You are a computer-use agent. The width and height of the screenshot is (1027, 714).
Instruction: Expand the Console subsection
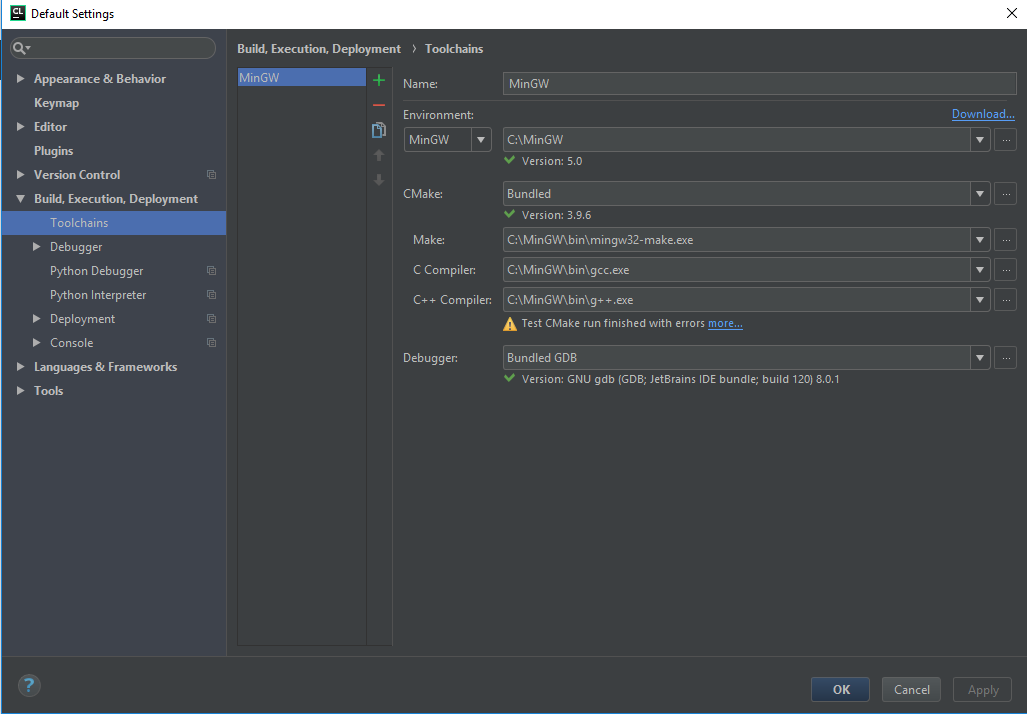pyautogui.click(x=37, y=343)
